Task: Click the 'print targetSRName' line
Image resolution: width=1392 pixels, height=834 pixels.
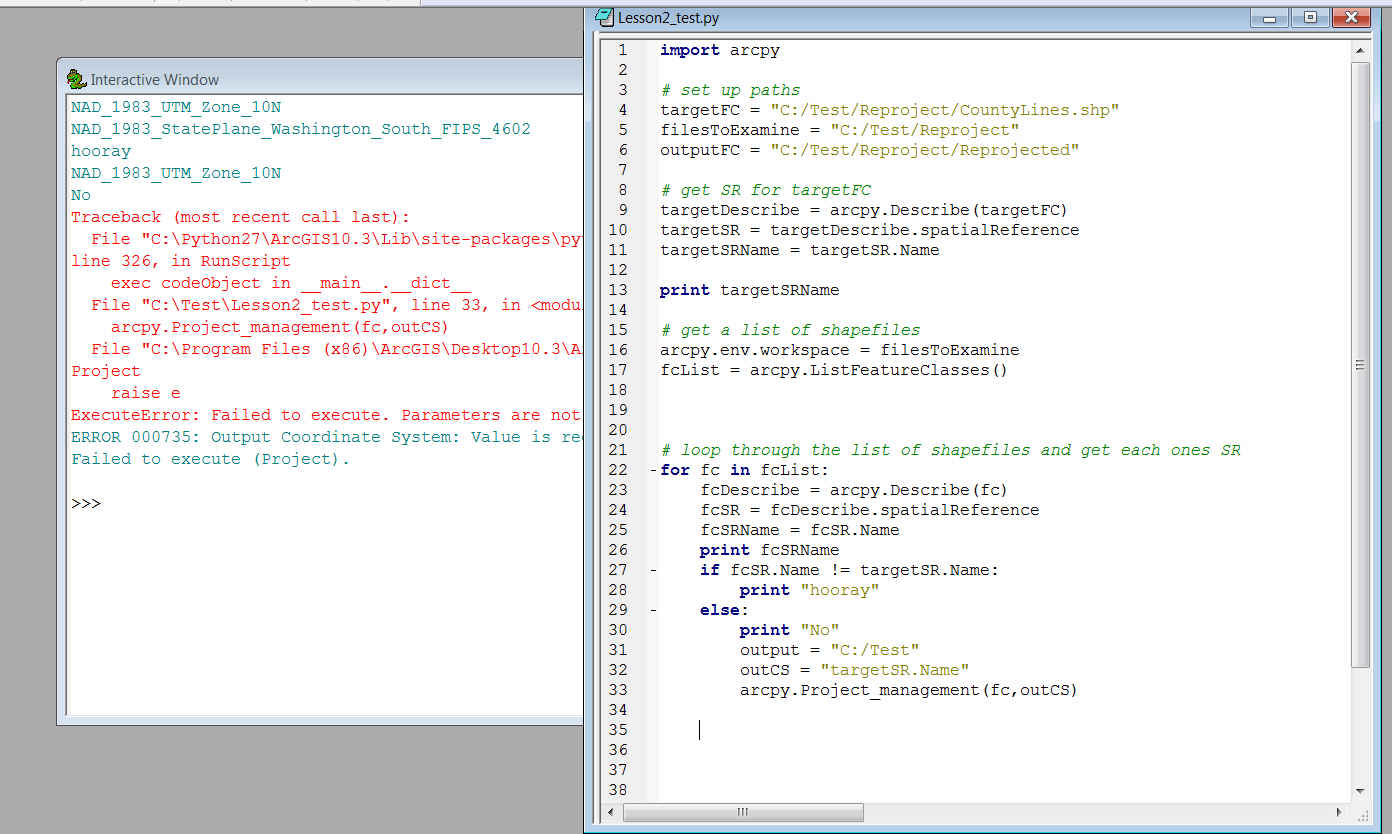Action: [x=750, y=290]
